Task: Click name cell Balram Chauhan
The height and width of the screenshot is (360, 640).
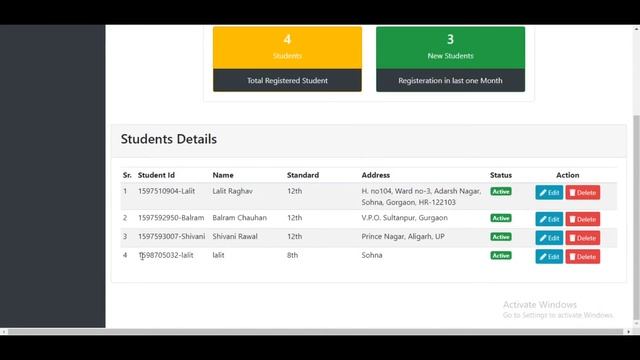Action: pyautogui.click(x=240, y=218)
